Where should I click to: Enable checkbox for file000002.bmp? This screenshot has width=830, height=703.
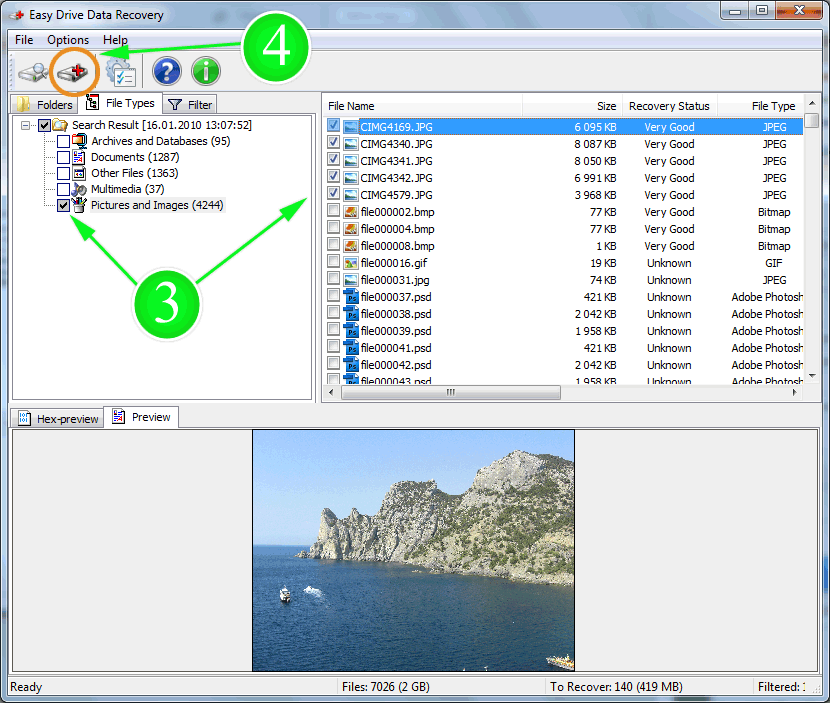pyautogui.click(x=334, y=212)
